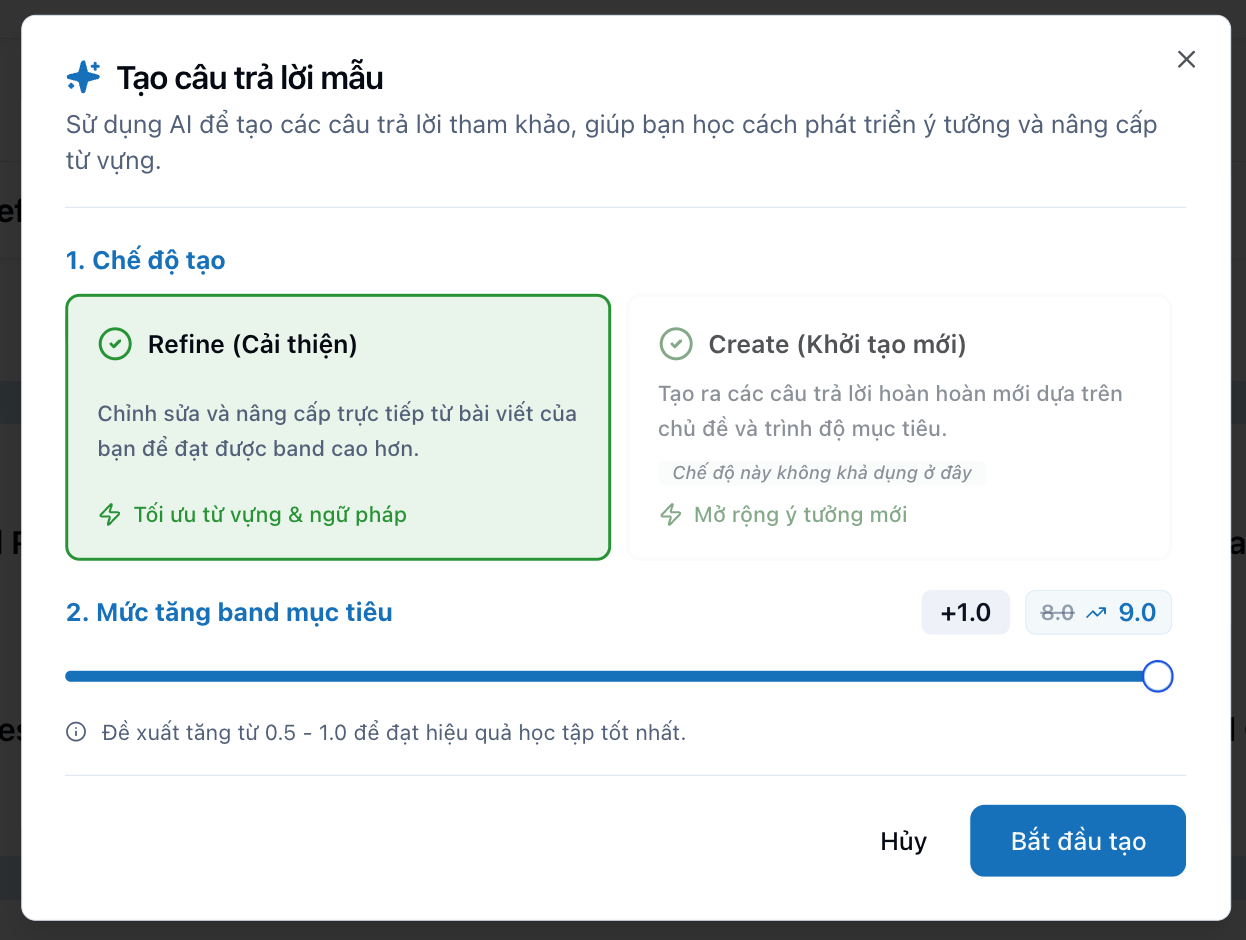Click the checkmark icon on Create card
Viewport: 1246px width, 940px height.
coord(676,344)
